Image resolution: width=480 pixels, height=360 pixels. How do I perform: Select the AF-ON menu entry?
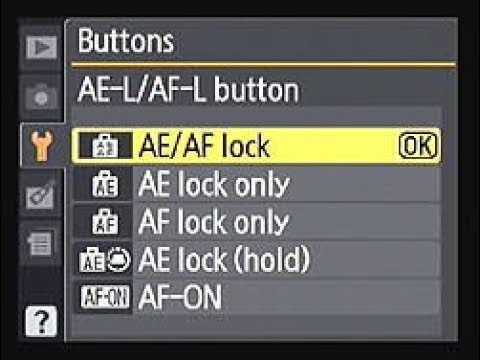[256, 297]
